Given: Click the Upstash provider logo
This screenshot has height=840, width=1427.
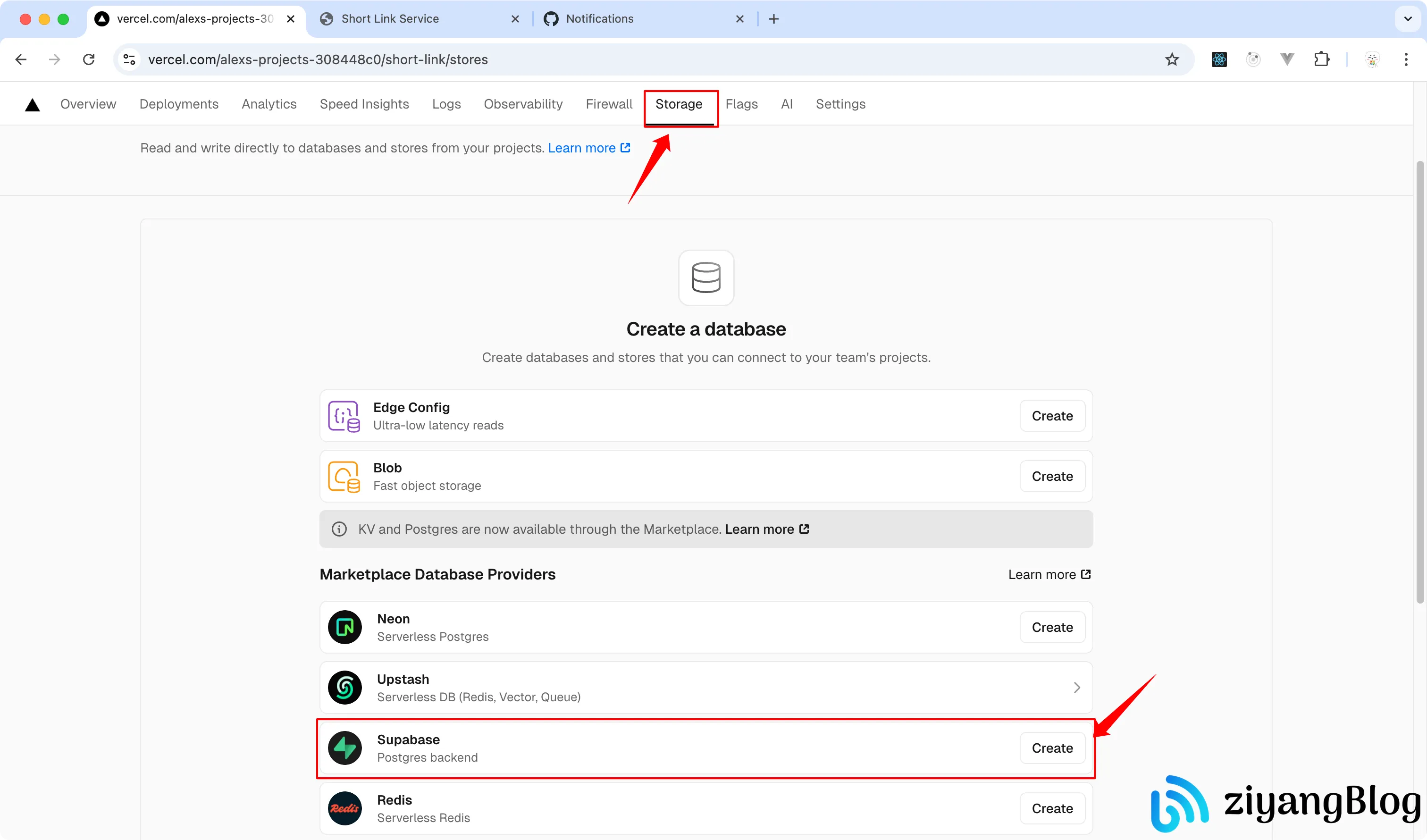Looking at the screenshot, I should coord(345,688).
